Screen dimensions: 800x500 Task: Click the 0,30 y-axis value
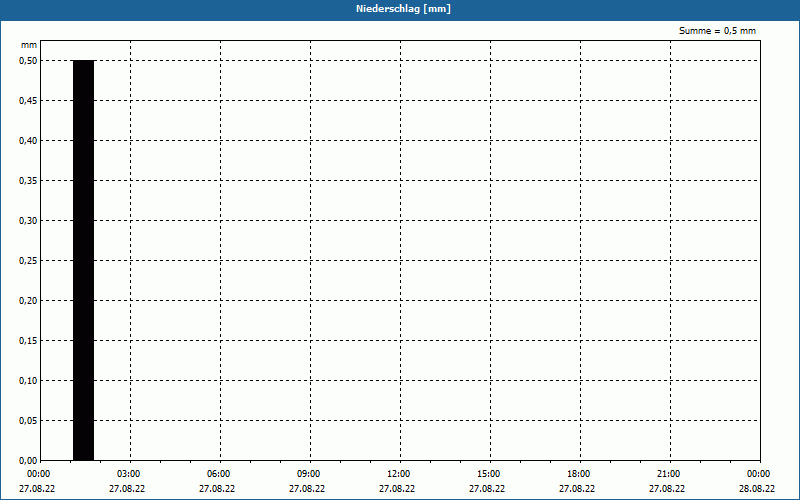coord(28,220)
